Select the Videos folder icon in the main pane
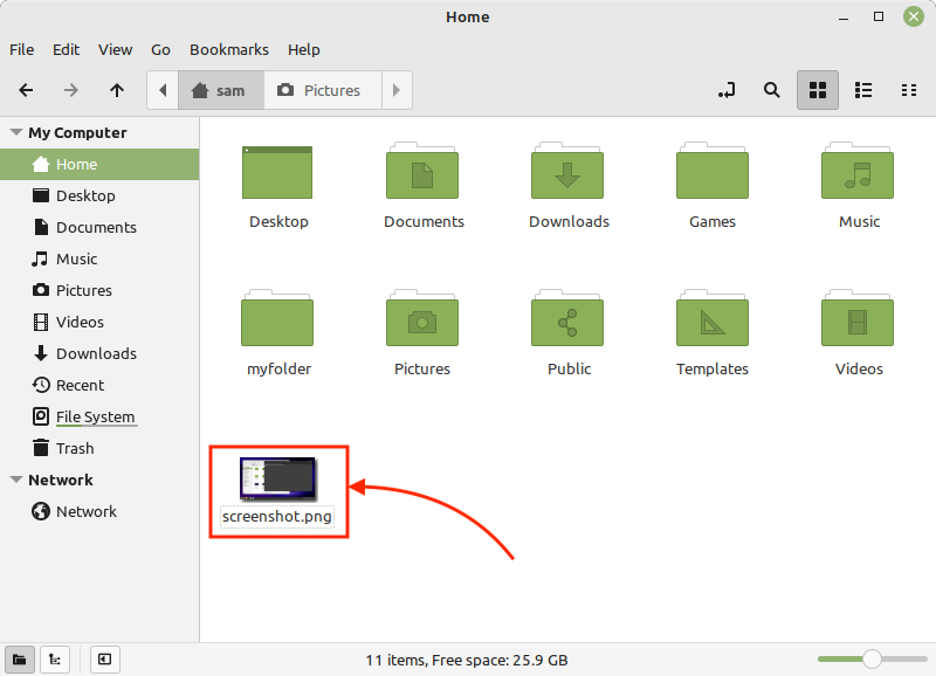This screenshot has height=676, width=936. tap(858, 318)
